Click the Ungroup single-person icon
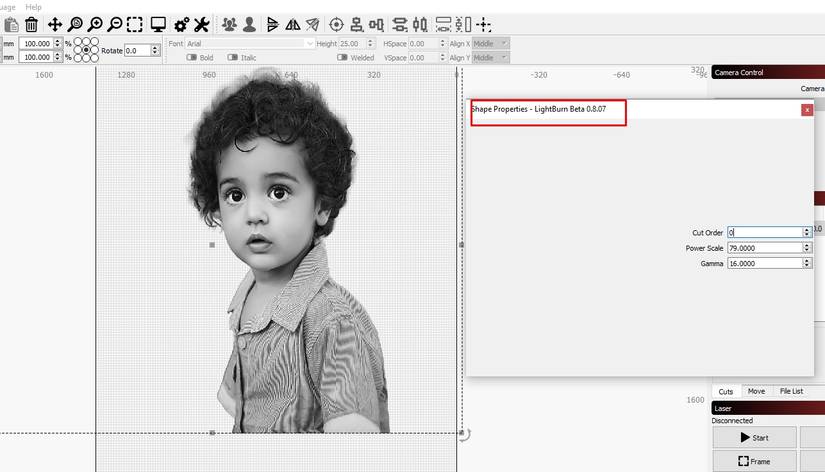The image size is (825, 472). click(x=249, y=25)
